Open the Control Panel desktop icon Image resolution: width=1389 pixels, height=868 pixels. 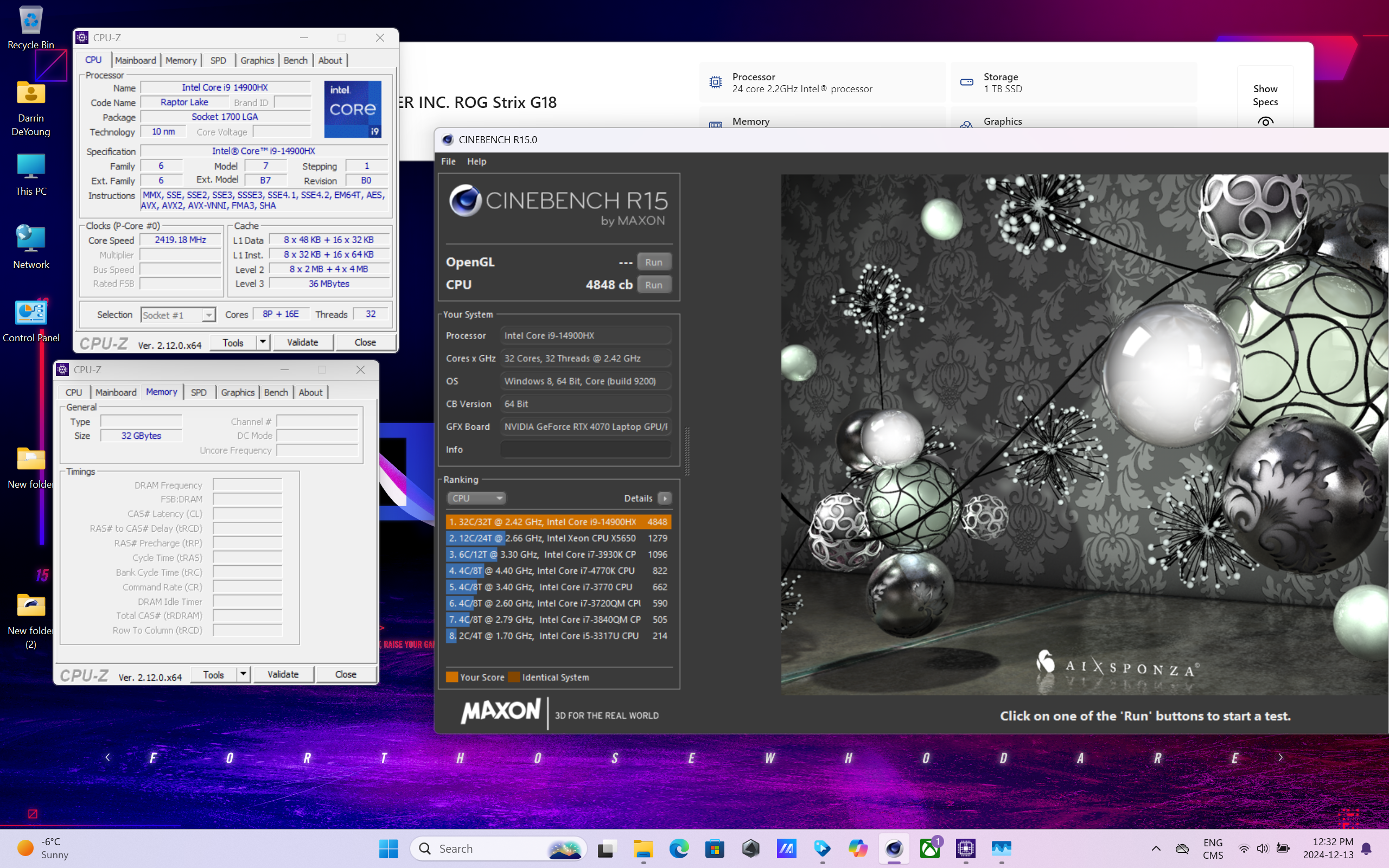point(31,320)
